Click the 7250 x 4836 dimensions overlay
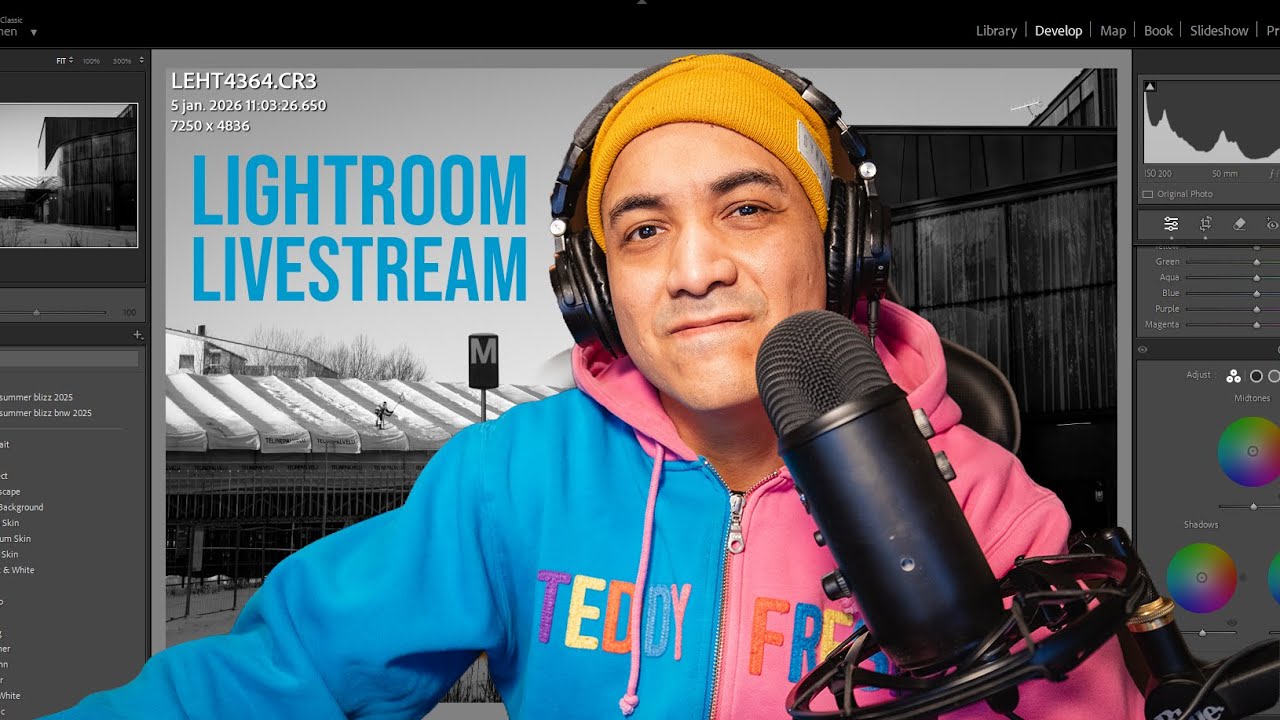The width and height of the screenshot is (1280, 720). 210,126
